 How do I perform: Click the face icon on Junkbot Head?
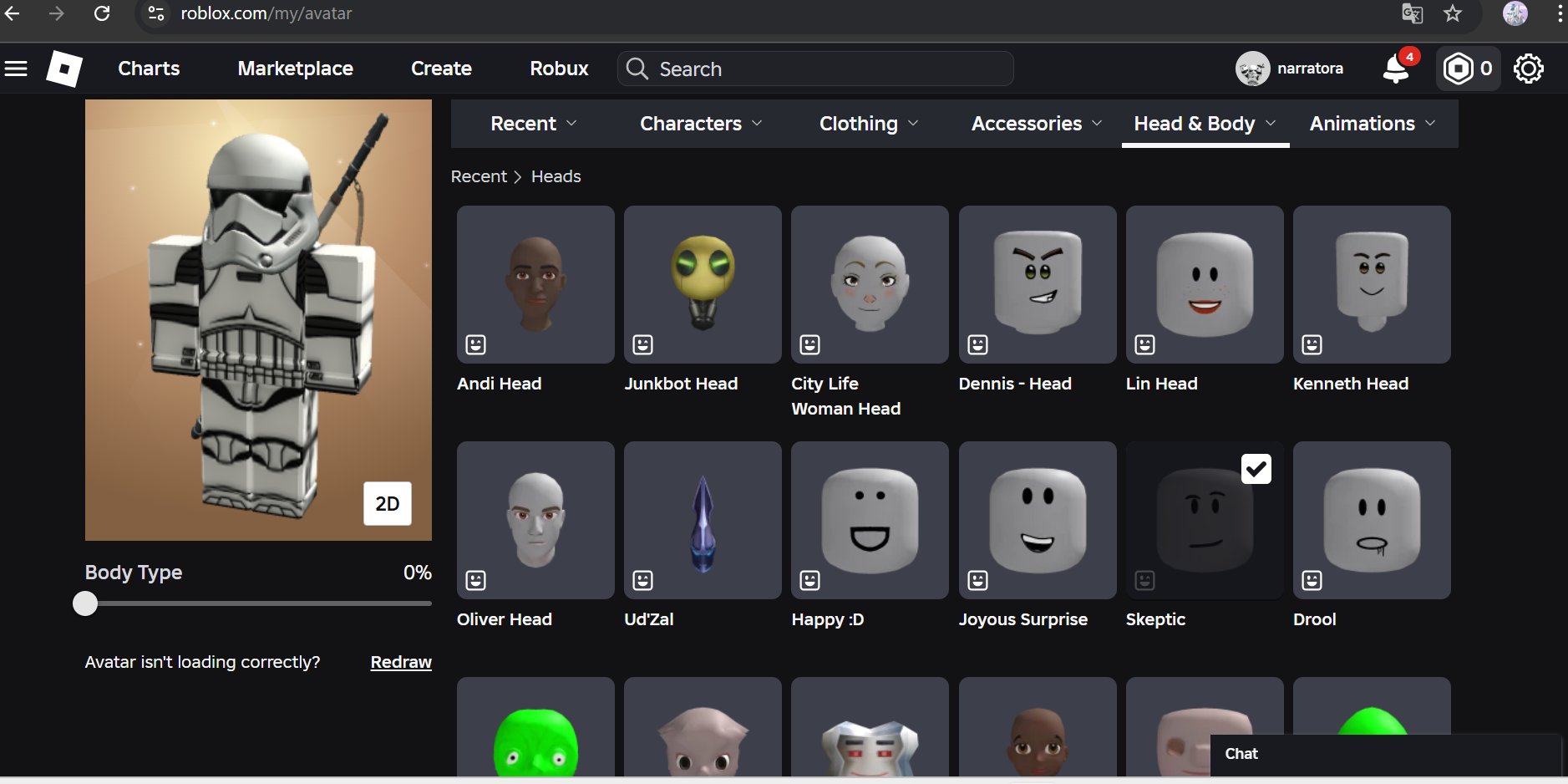pos(643,344)
